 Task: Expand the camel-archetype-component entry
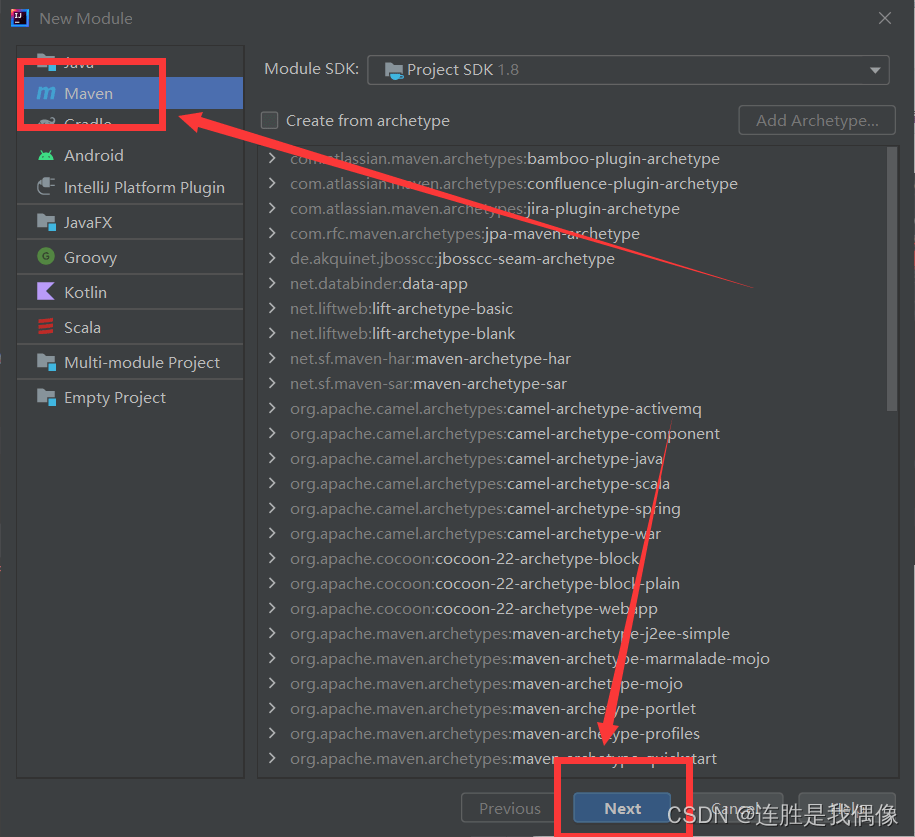pos(272,434)
